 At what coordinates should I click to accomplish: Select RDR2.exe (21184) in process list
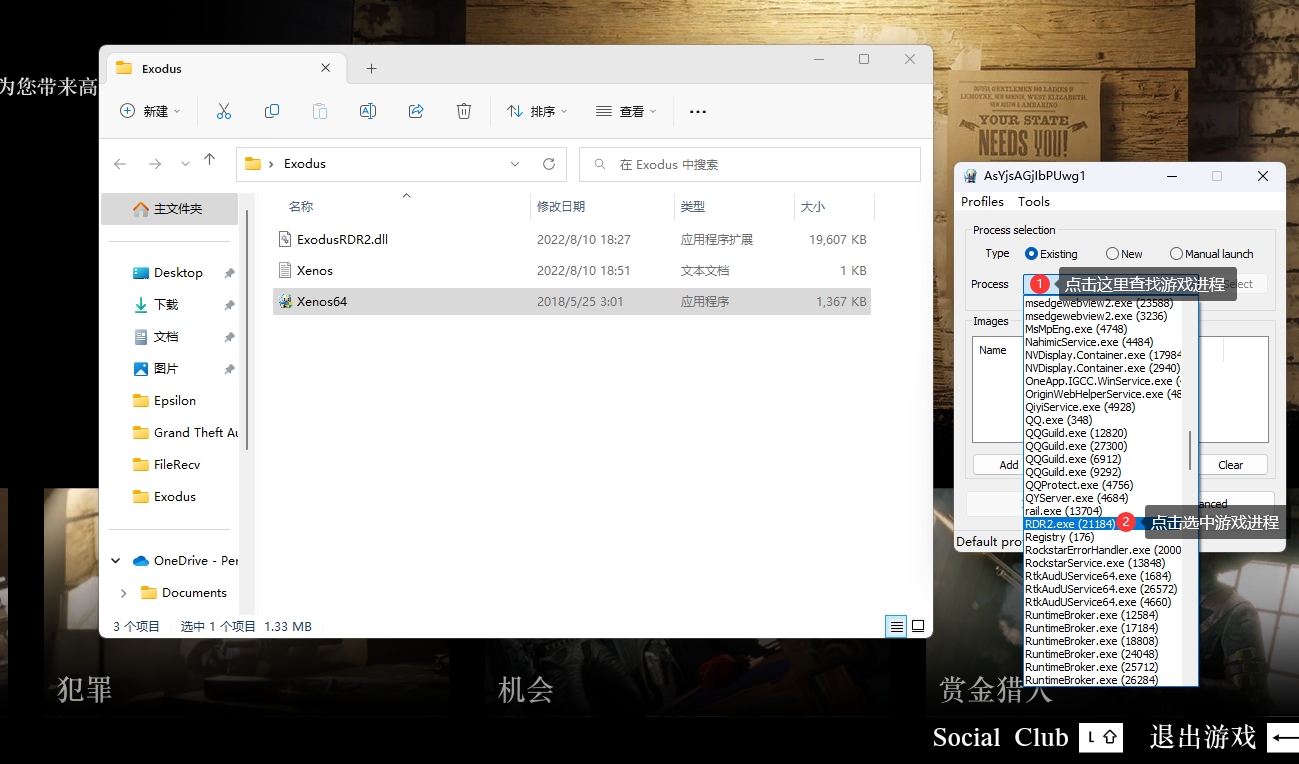coord(1069,524)
